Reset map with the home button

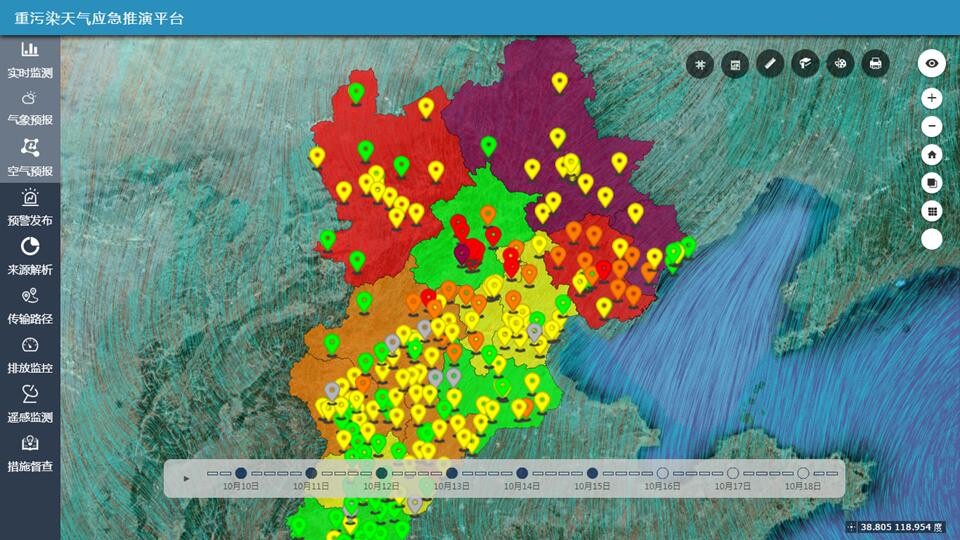coord(932,155)
